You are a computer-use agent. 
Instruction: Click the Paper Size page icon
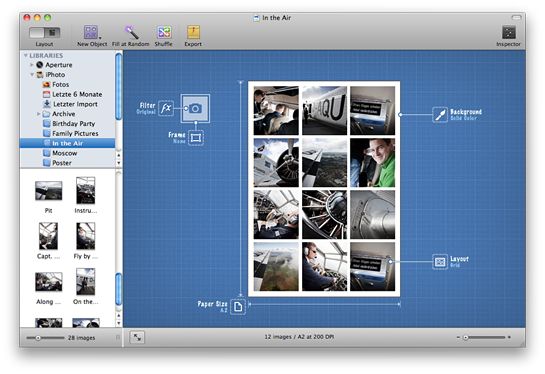pyautogui.click(x=238, y=307)
